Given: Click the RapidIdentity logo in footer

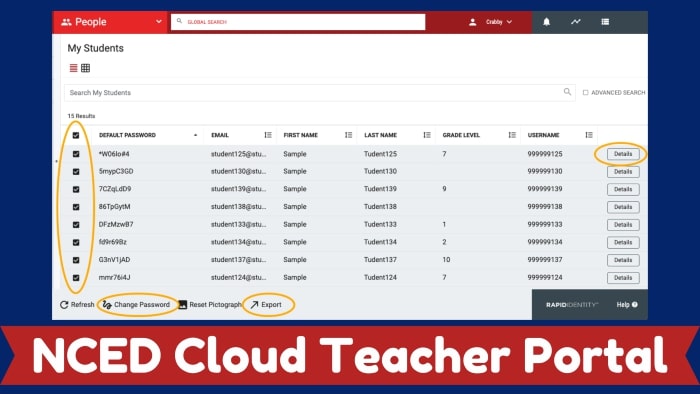Looking at the screenshot, I should pos(572,305).
